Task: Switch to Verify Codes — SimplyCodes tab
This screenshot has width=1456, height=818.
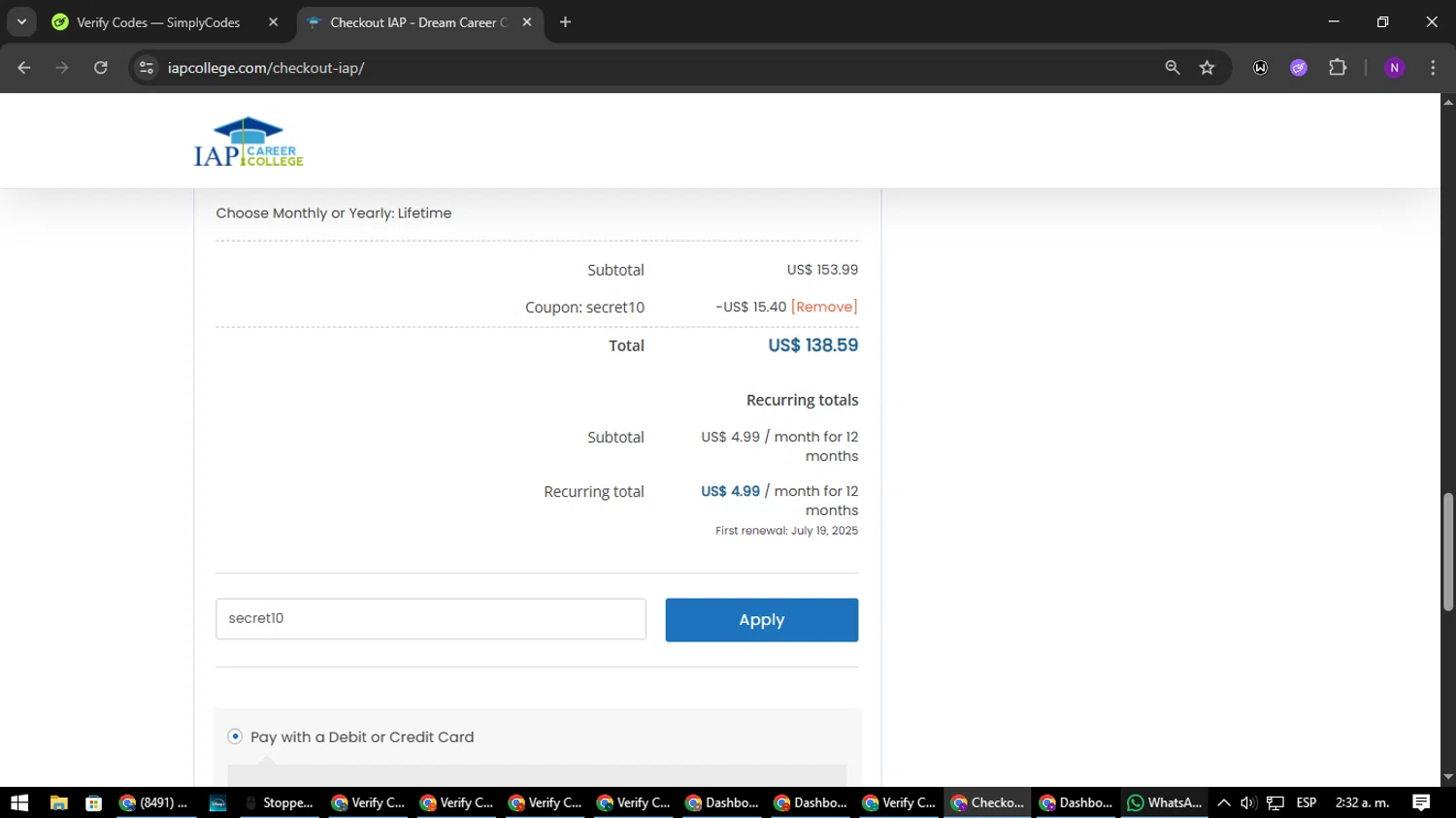Action: pos(158,22)
